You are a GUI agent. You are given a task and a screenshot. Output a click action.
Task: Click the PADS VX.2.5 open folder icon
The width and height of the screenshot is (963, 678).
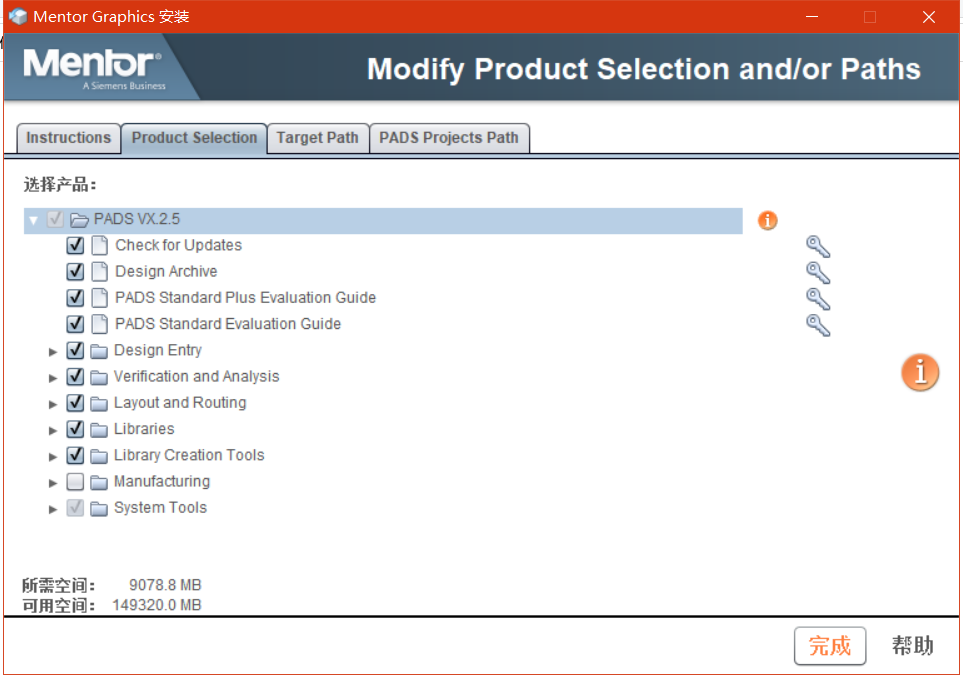79,219
